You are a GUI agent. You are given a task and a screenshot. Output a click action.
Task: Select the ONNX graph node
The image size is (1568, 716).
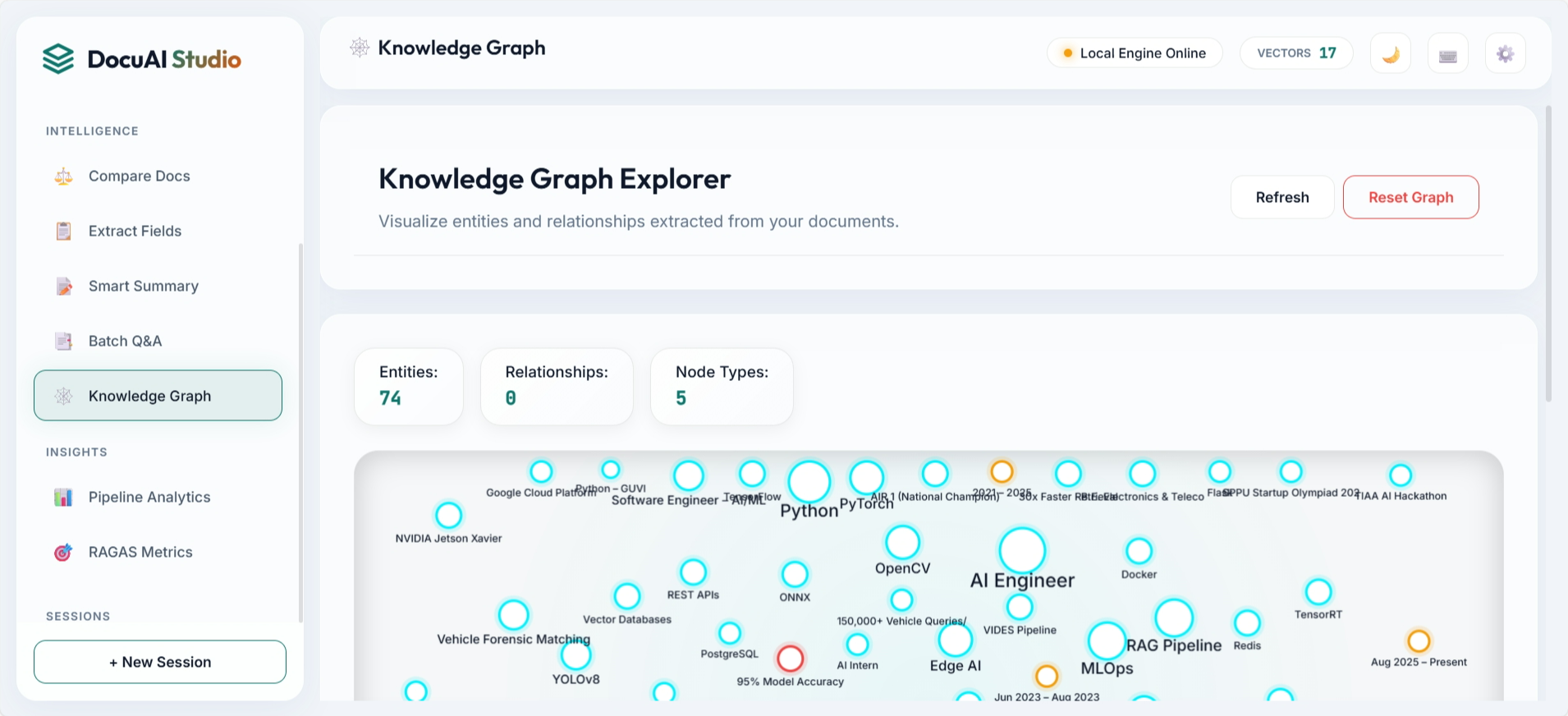pos(795,574)
